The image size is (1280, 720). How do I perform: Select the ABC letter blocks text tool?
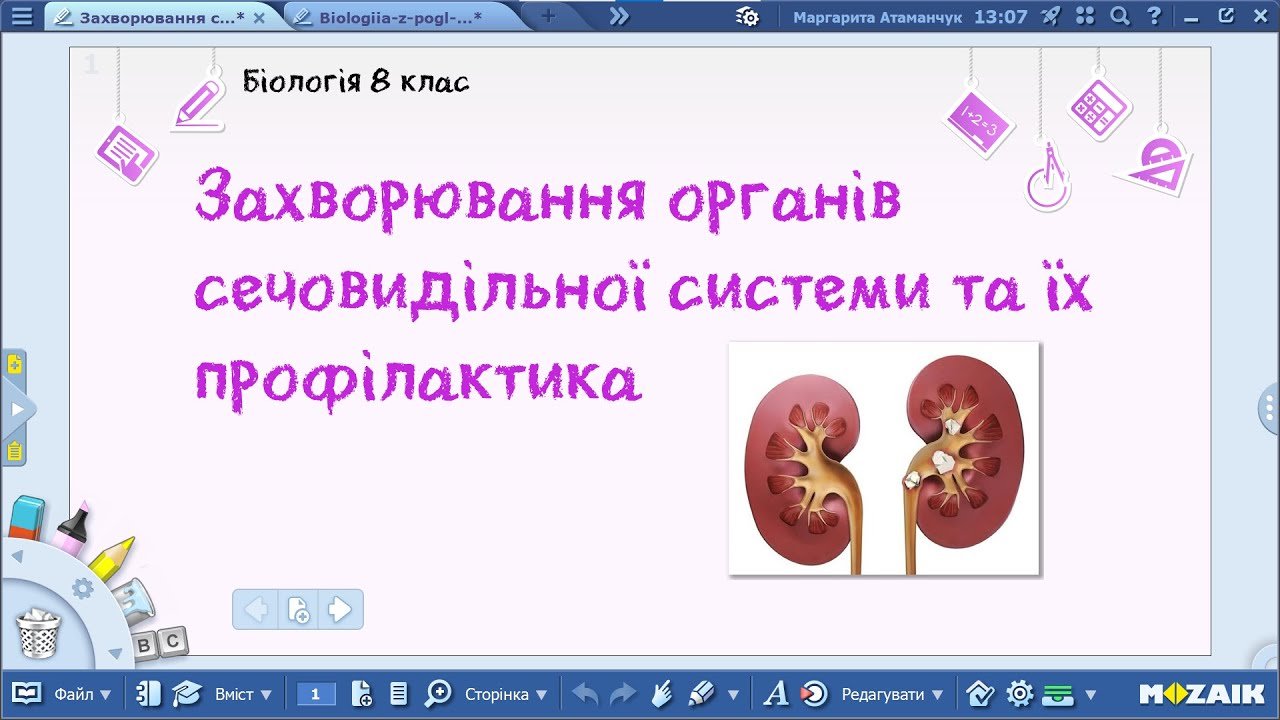[x=158, y=643]
